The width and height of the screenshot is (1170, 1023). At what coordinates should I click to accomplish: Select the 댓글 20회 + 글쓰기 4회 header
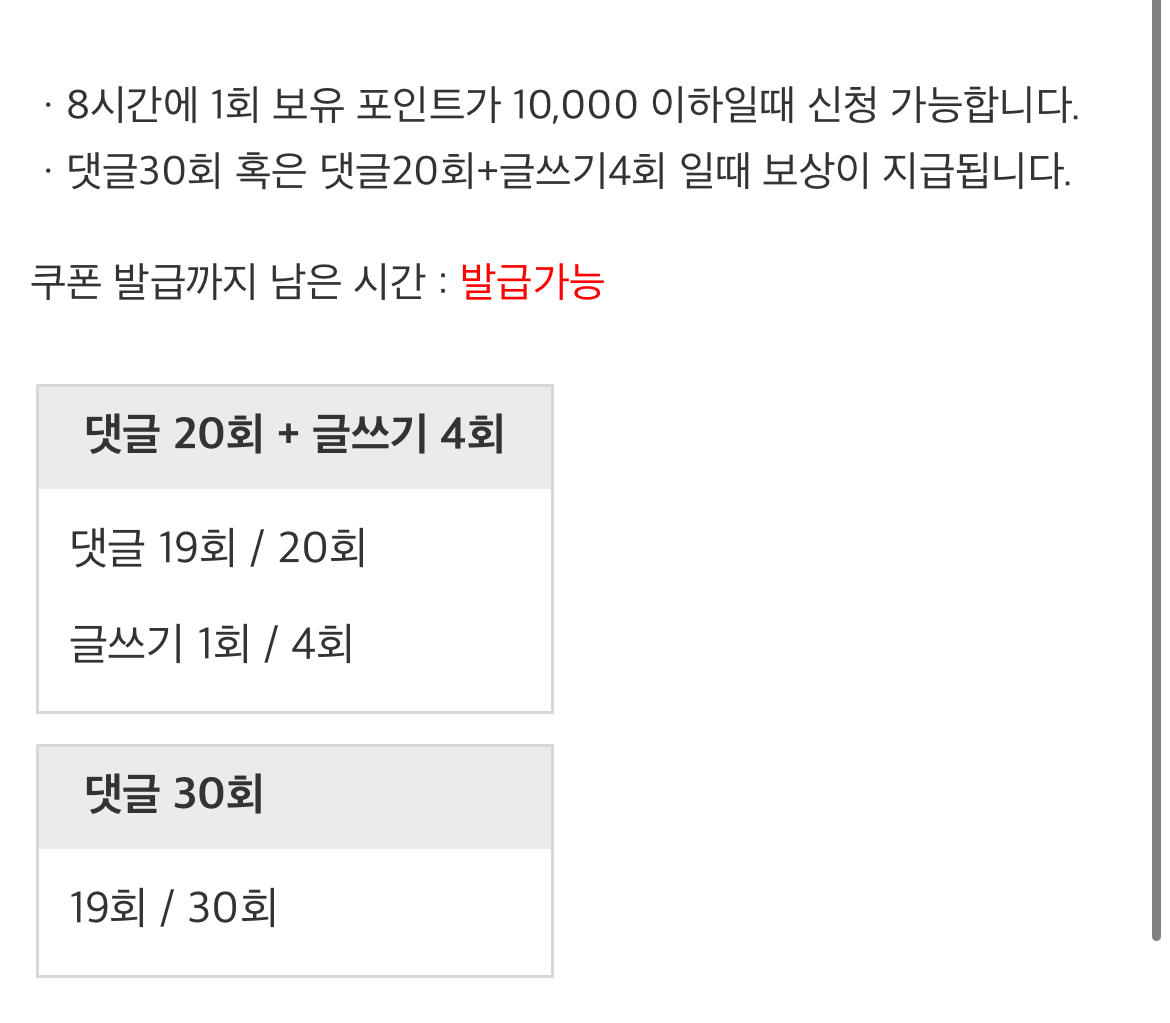[295, 437]
